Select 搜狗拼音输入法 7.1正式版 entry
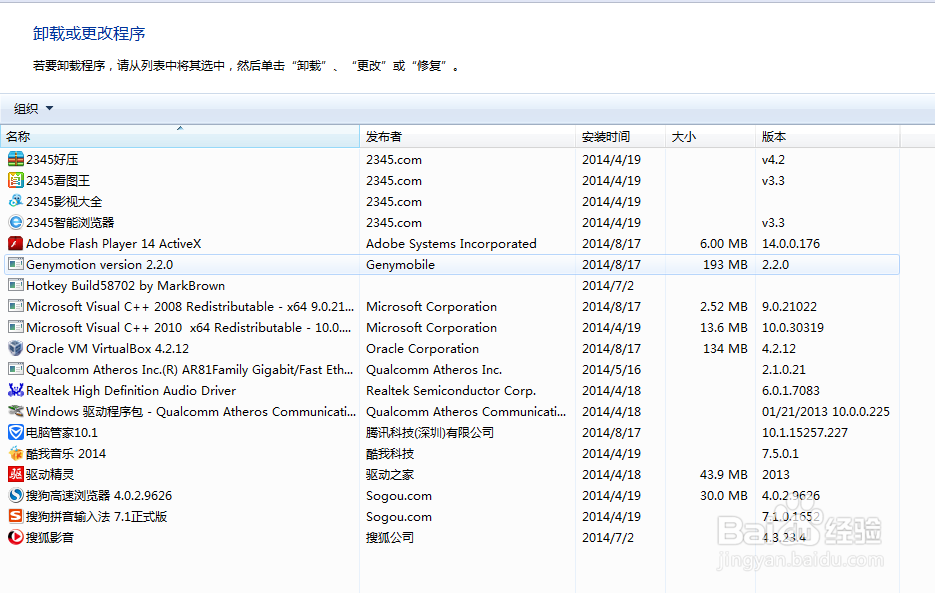Viewport: 935px width, 593px height. (x=97, y=517)
